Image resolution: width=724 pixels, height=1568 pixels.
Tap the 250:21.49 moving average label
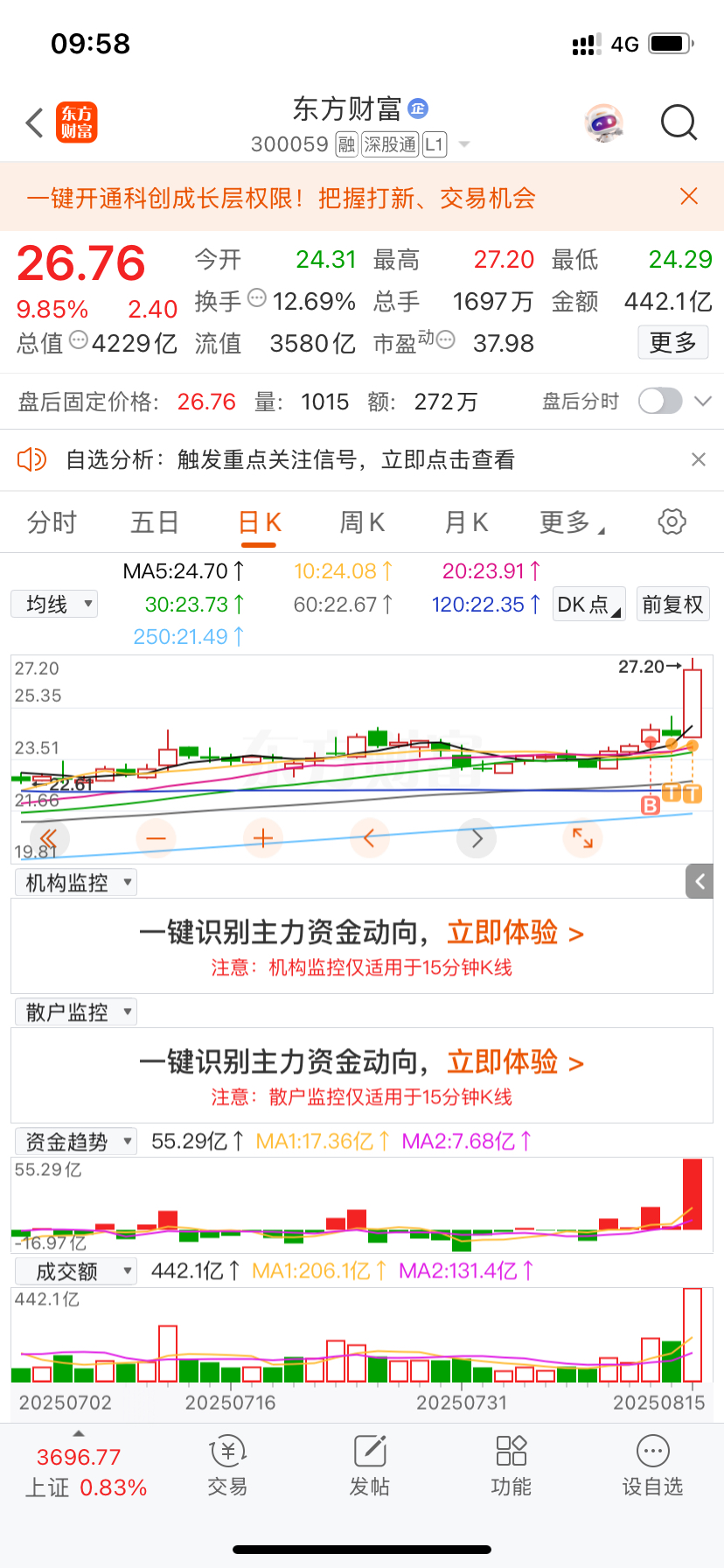[x=189, y=637]
